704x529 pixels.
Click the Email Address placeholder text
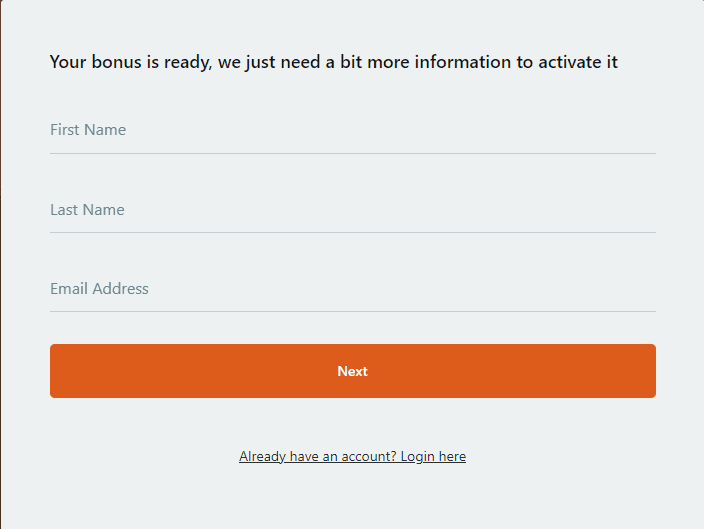(x=99, y=289)
